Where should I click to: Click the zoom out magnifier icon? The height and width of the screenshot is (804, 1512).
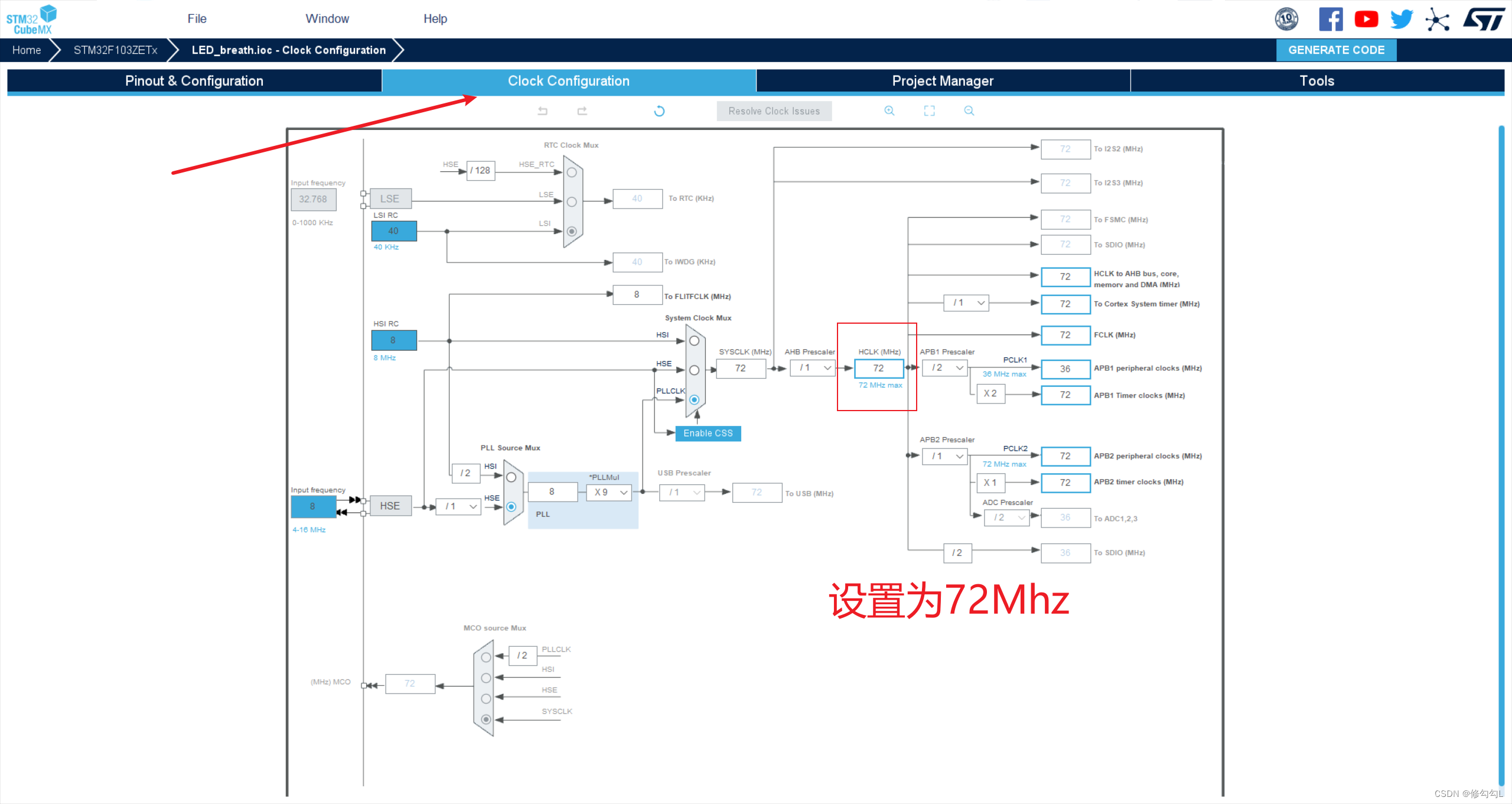click(x=969, y=111)
